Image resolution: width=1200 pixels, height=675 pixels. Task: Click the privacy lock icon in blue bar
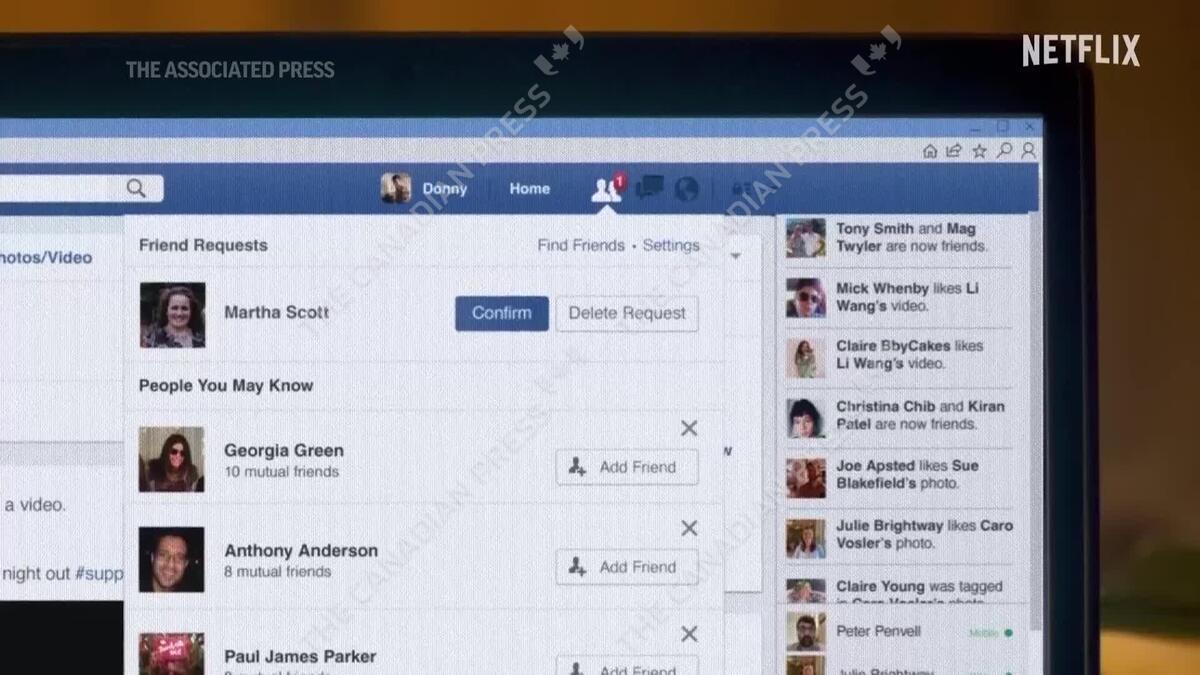(x=741, y=188)
